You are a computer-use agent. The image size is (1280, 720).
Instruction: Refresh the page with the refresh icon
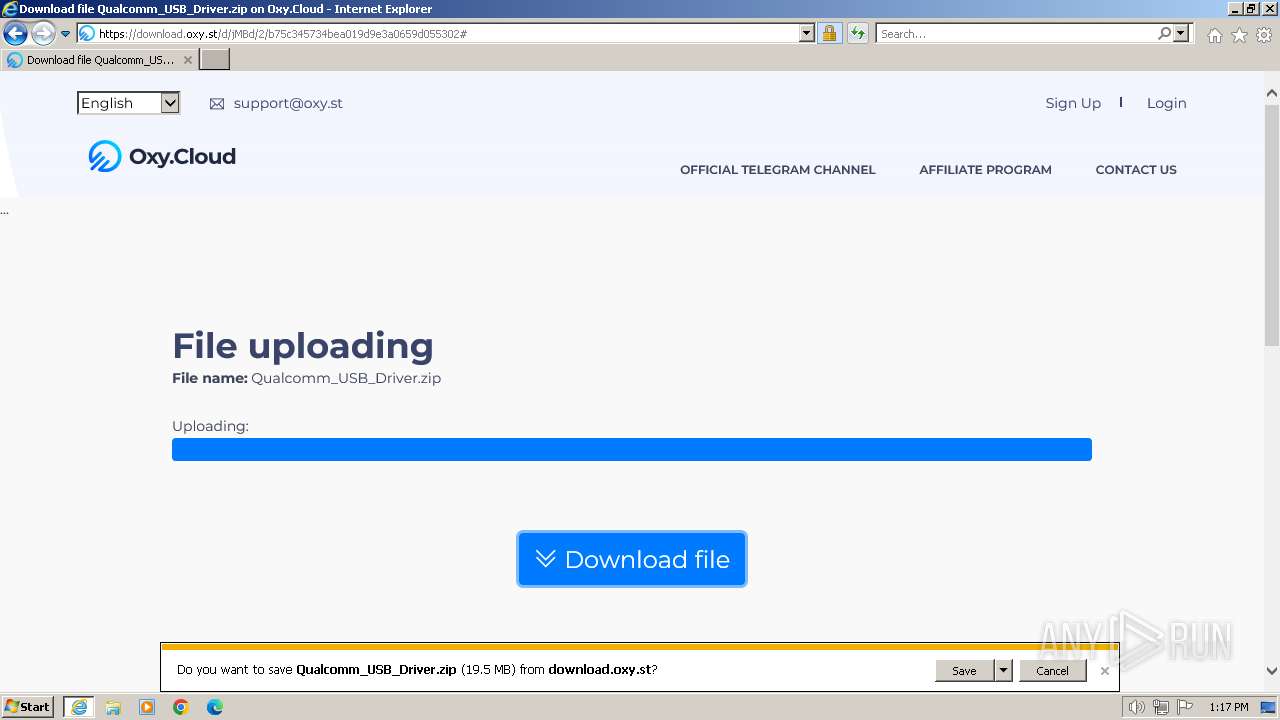point(857,34)
